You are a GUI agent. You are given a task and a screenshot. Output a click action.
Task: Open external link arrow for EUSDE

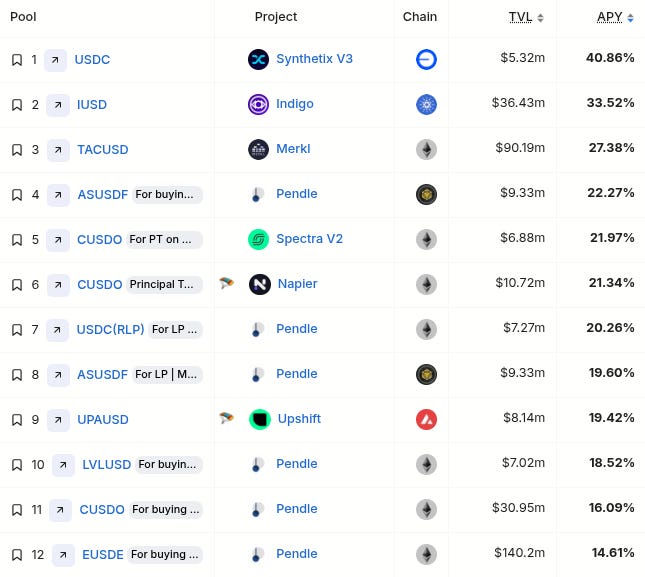click(63, 555)
